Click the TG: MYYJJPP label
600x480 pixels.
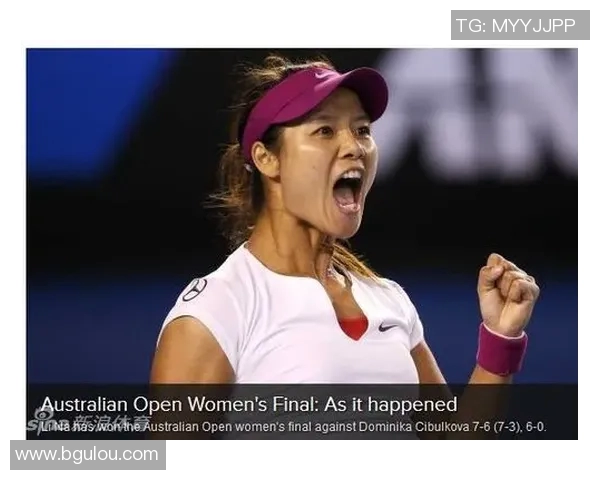(520, 25)
